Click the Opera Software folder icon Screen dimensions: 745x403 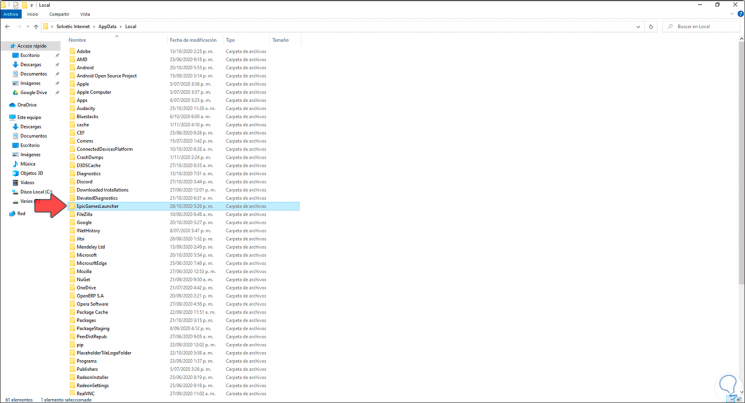click(x=72, y=304)
